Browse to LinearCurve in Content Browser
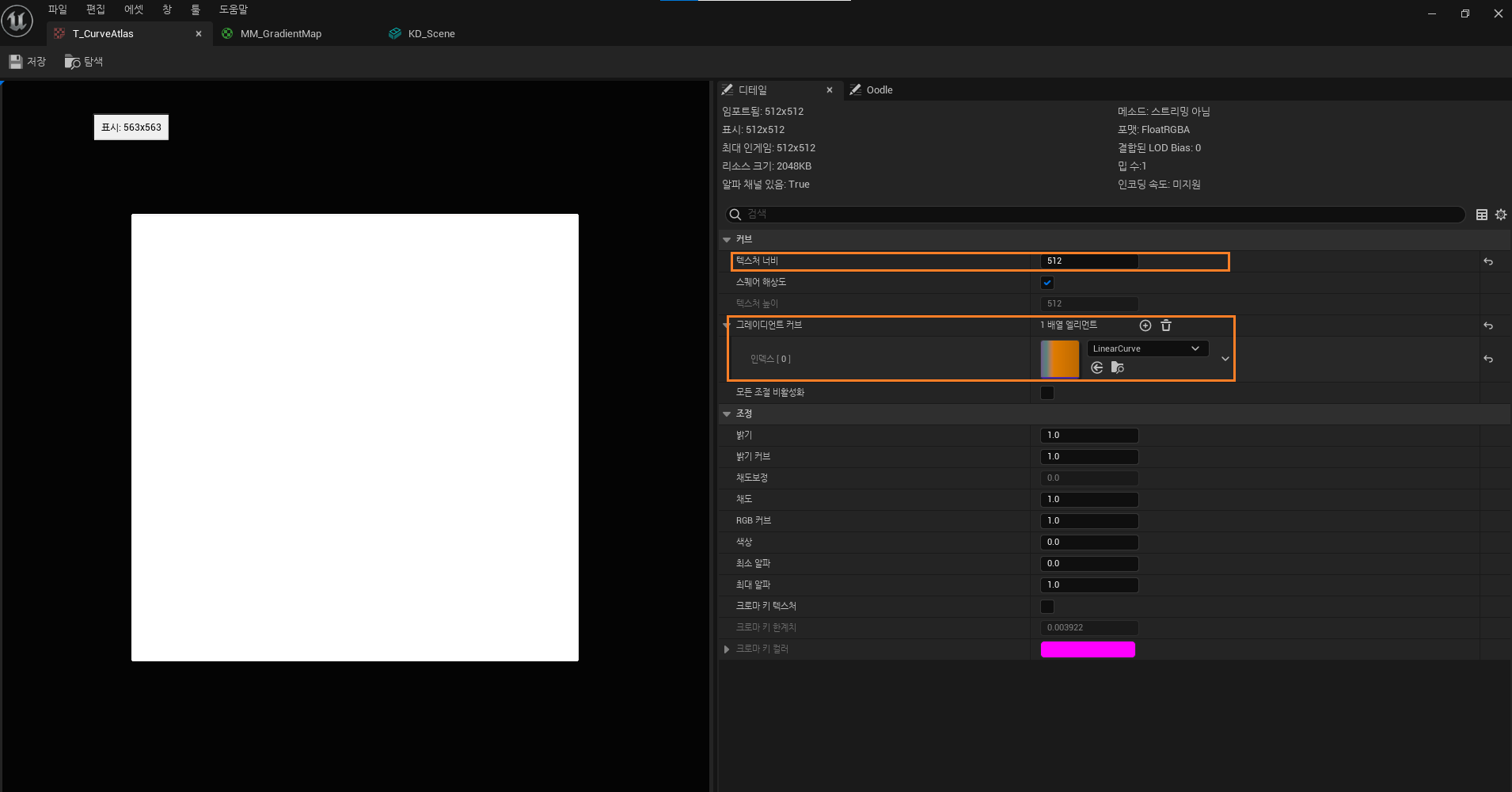The height and width of the screenshot is (792, 1512). tap(1118, 367)
